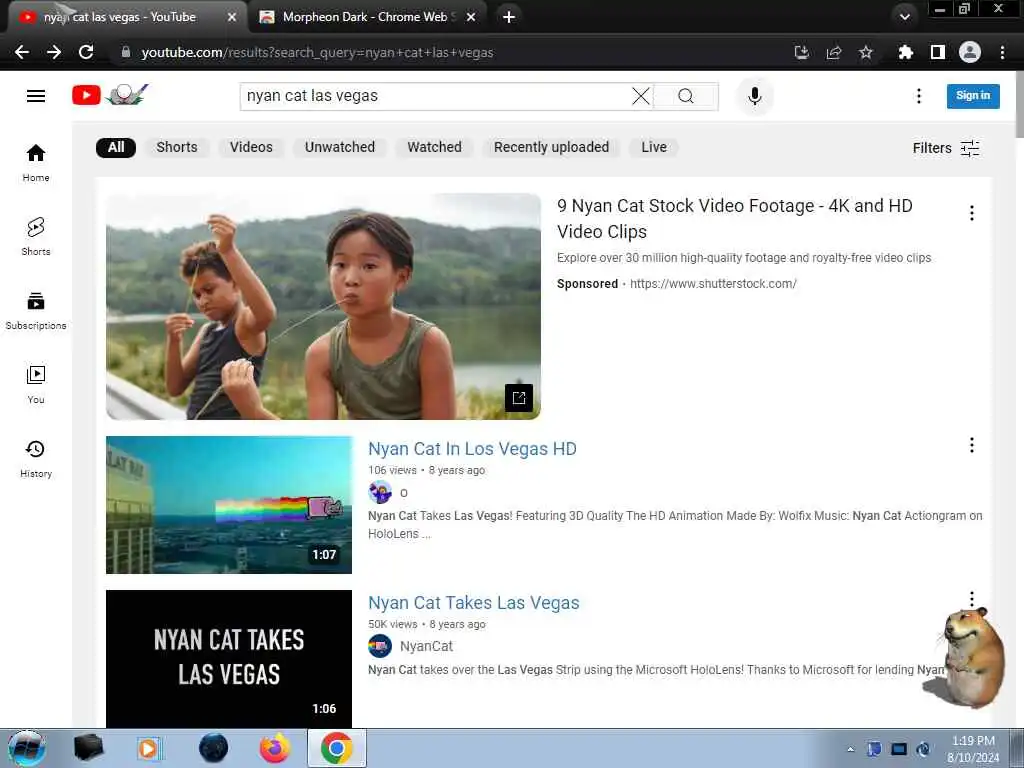This screenshot has height=768, width=1024.
Task: Open the NYAN CAT TAKES LAS VEGAS black thumbnail
Action: click(x=229, y=659)
